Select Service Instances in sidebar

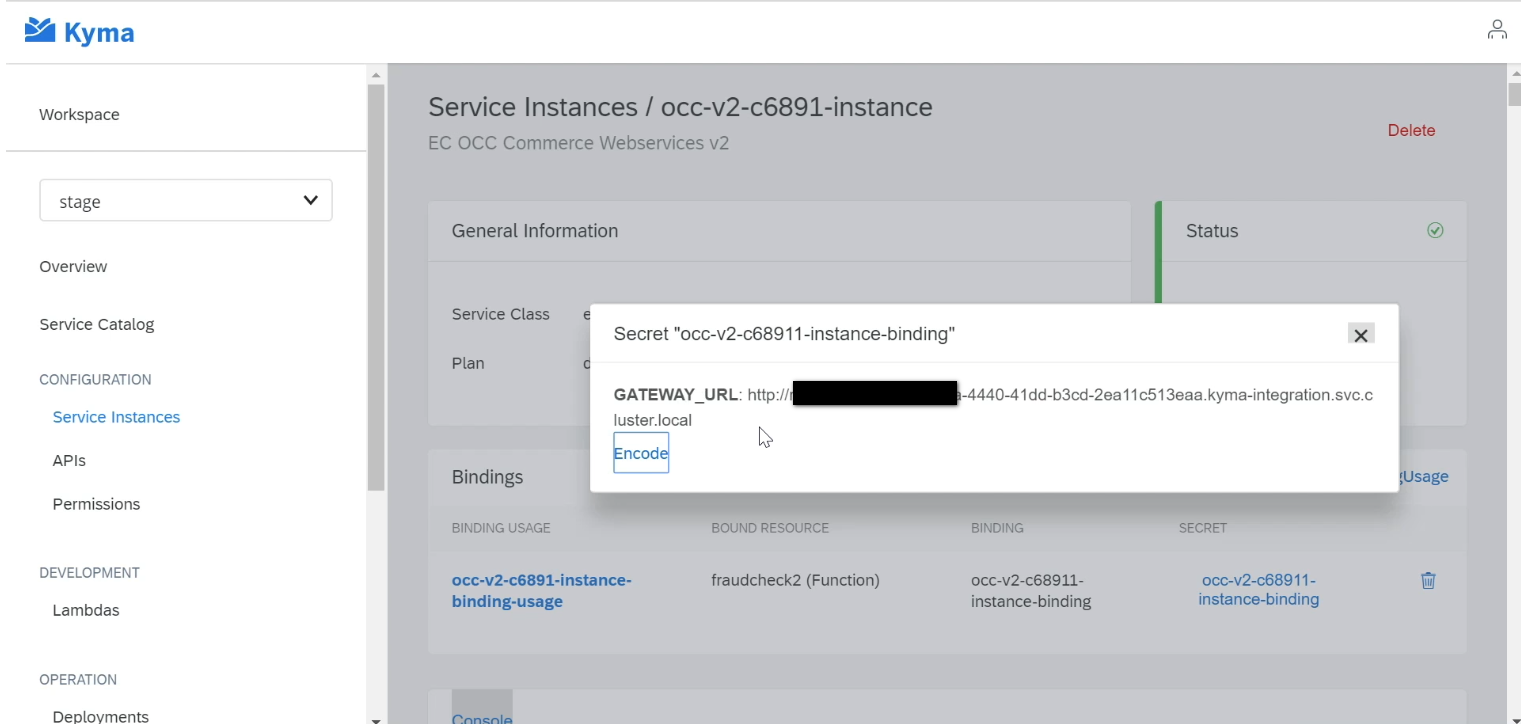[116, 417]
